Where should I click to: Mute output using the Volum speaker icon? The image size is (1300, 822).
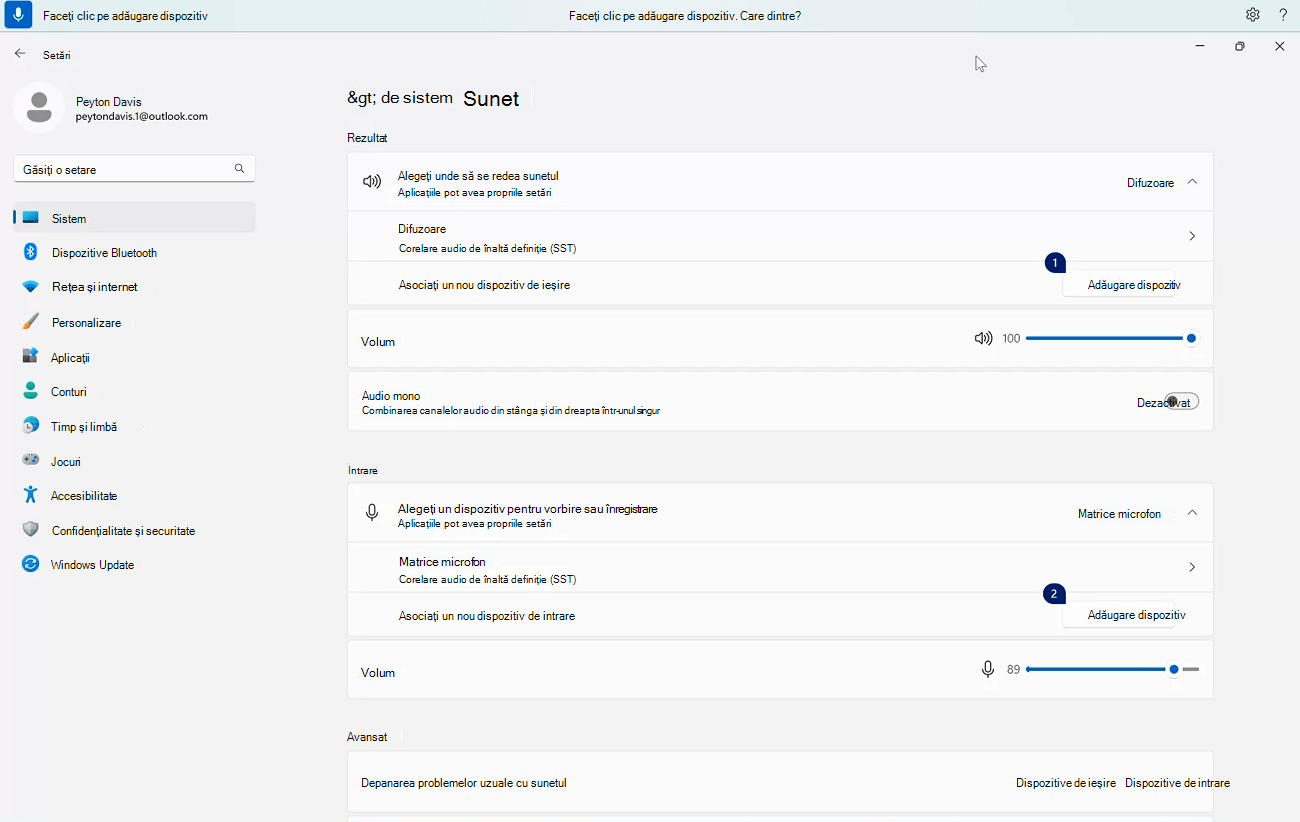point(983,338)
